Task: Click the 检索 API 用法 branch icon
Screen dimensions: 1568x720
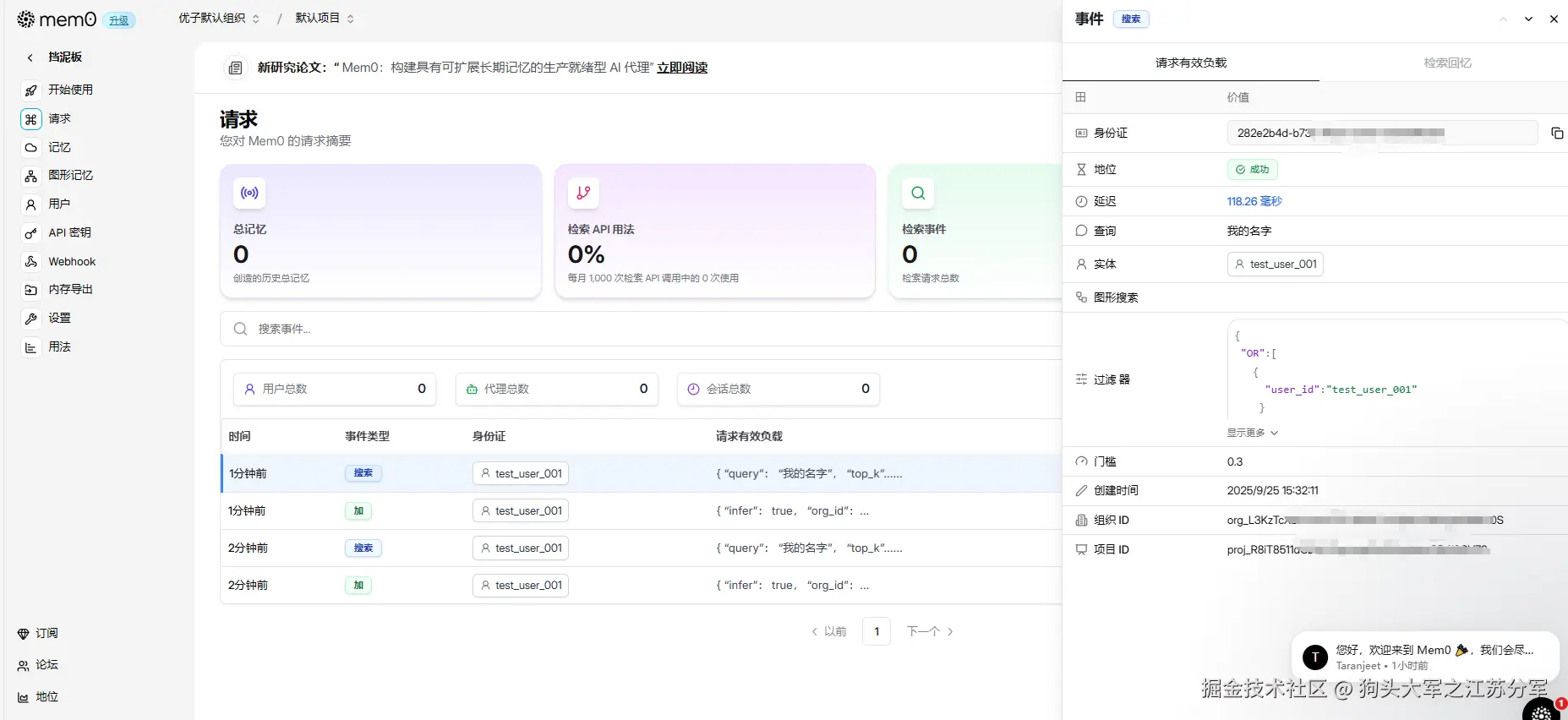Action: tap(583, 193)
